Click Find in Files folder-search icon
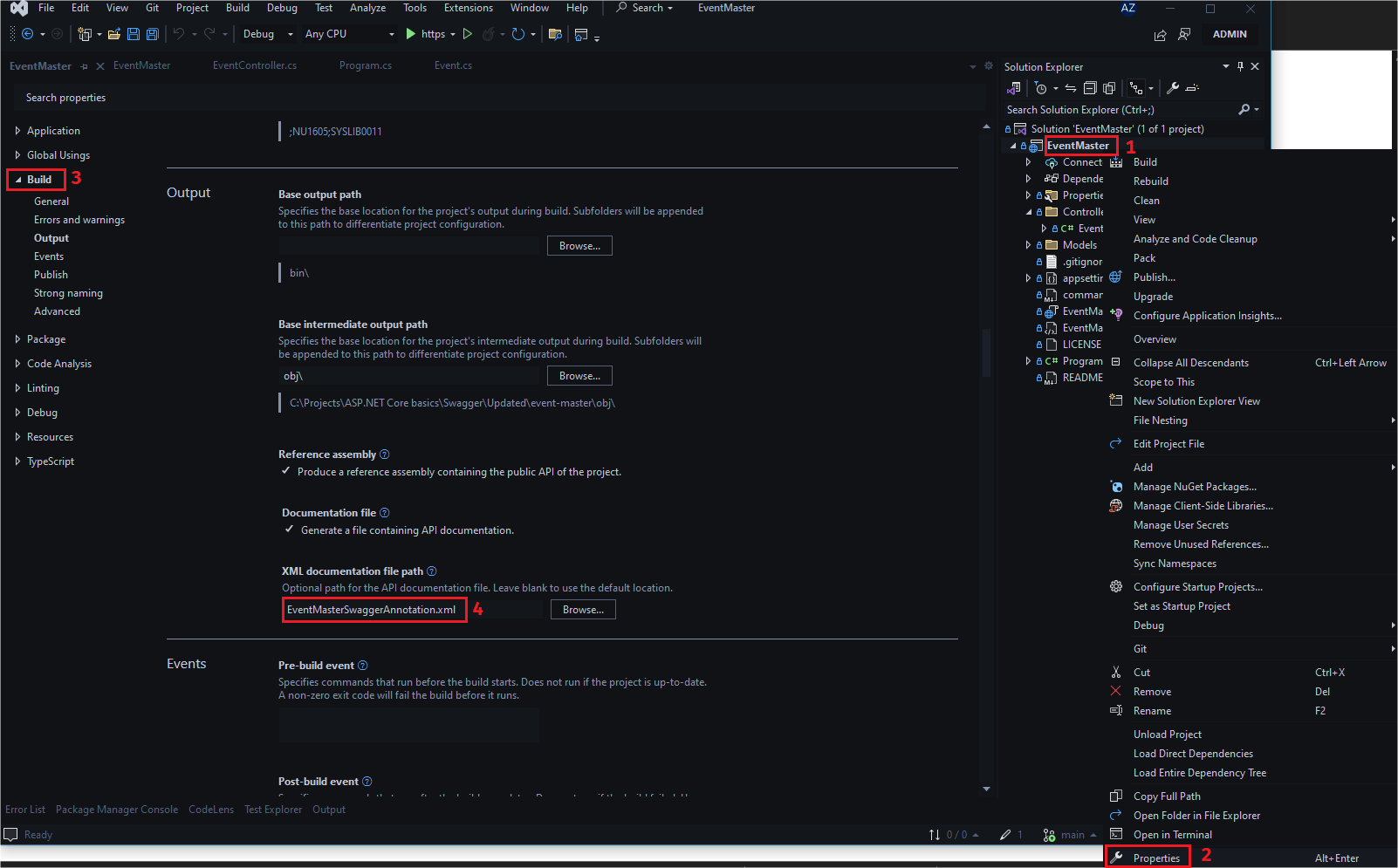 click(x=555, y=34)
